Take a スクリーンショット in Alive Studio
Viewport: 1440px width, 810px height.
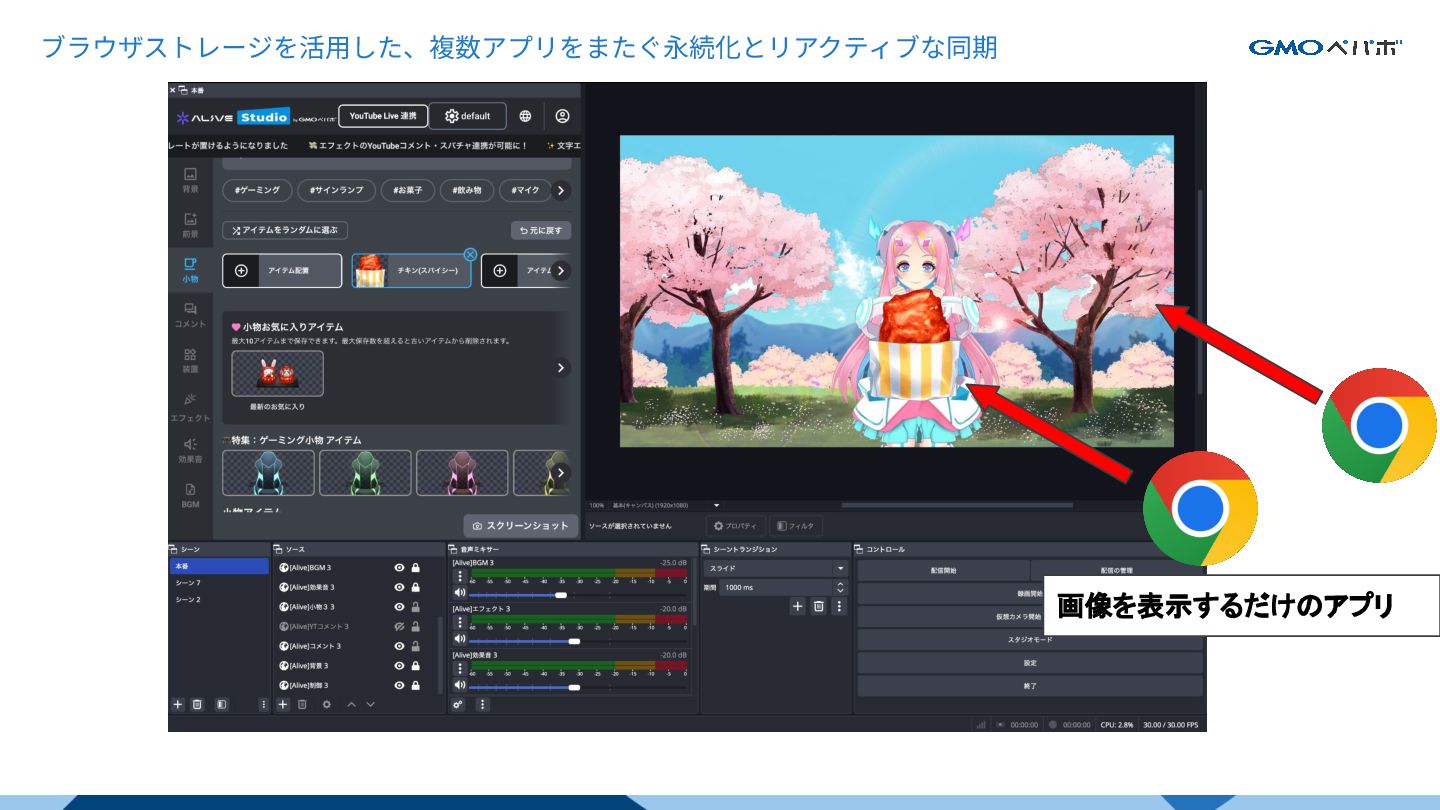[520, 525]
